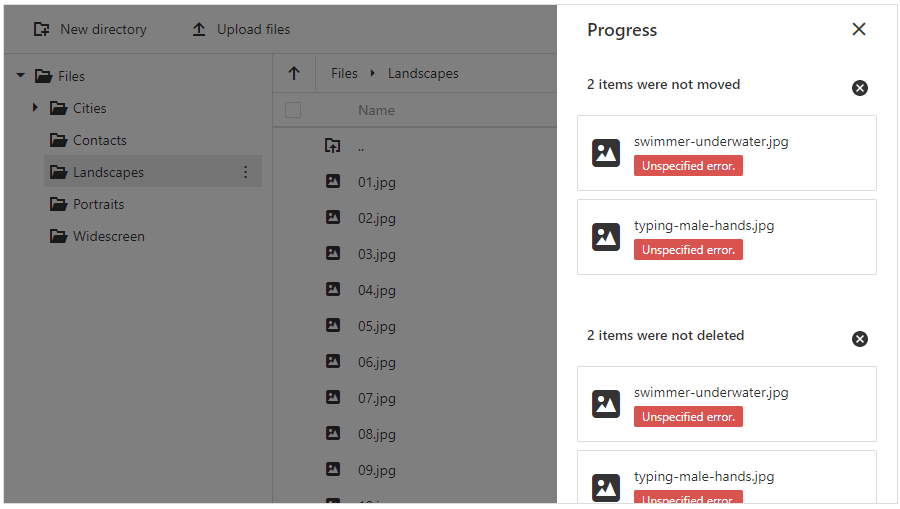Screen dimensions: 900x509
Task: Click the swimmer-underwater.jpg image icon under not moved
Action: tap(606, 153)
